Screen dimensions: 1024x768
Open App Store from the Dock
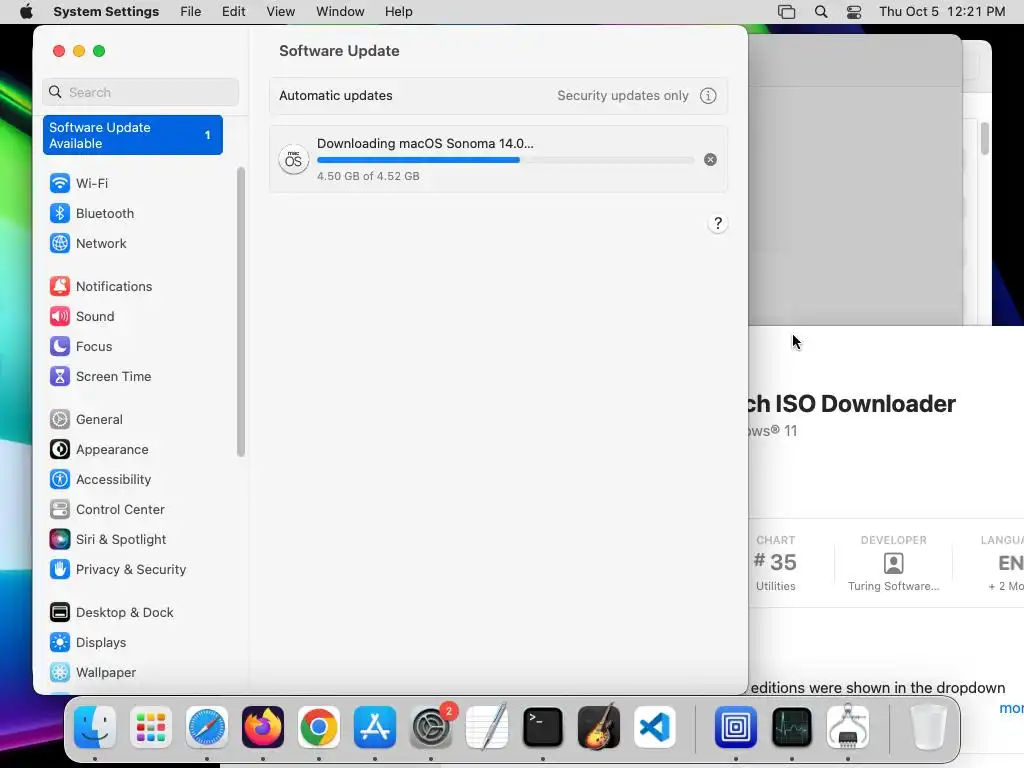(375, 727)
